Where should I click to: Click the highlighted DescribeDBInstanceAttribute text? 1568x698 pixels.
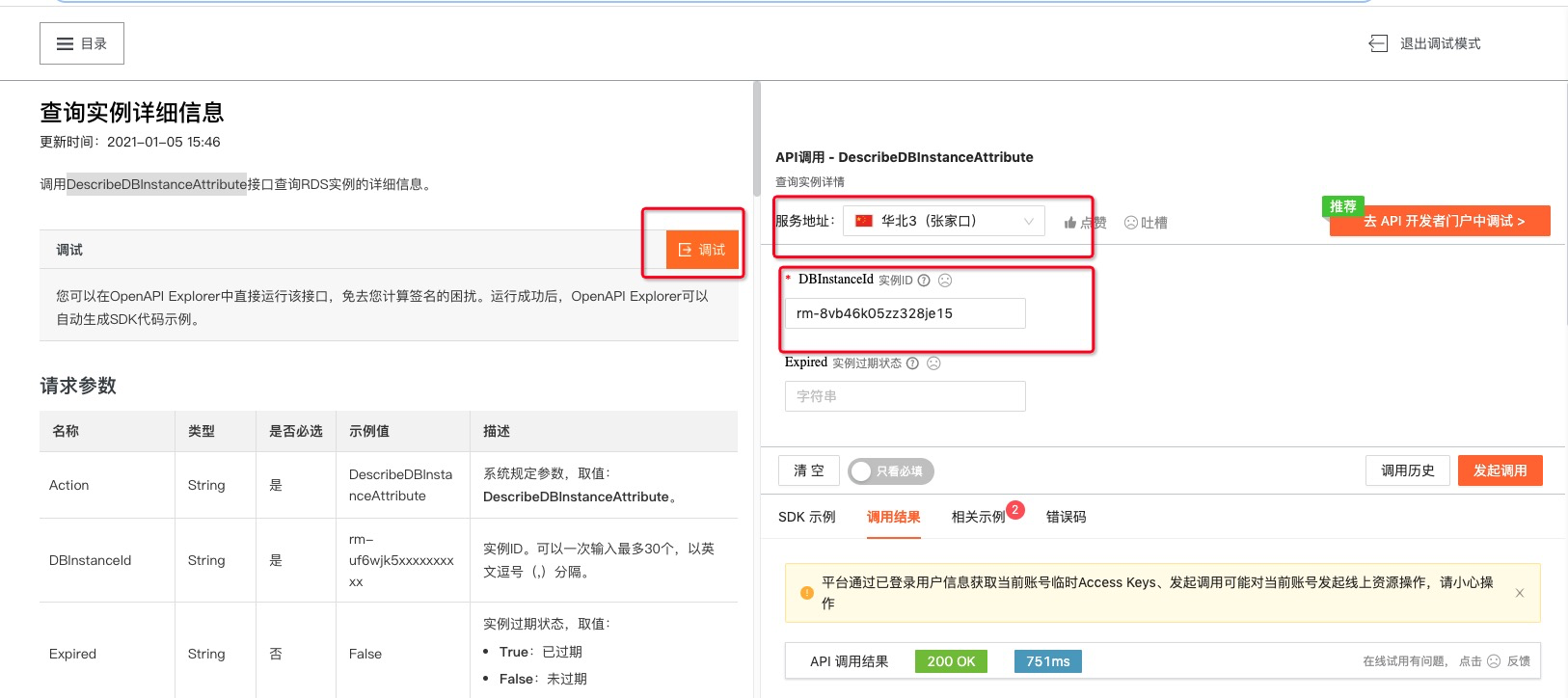click(x=157, y=184)
